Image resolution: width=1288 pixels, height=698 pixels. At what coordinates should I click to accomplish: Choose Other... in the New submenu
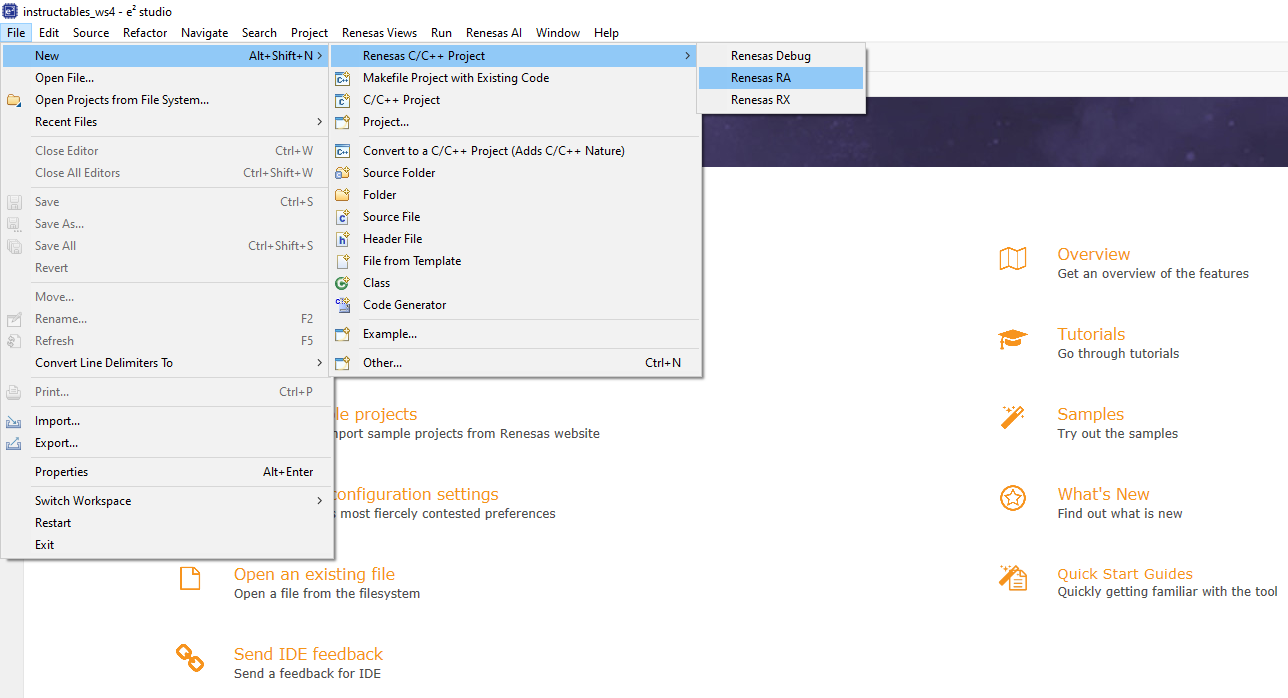pos(515,363)
